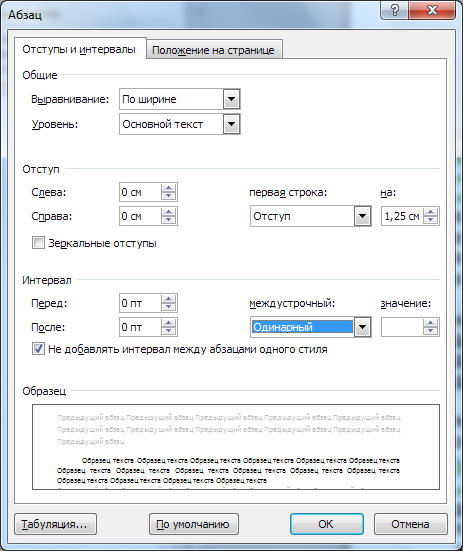The image size is (463, 551).
Task: Confirm with the OK button
Action: pyautogui.click(x=327, y=524)
